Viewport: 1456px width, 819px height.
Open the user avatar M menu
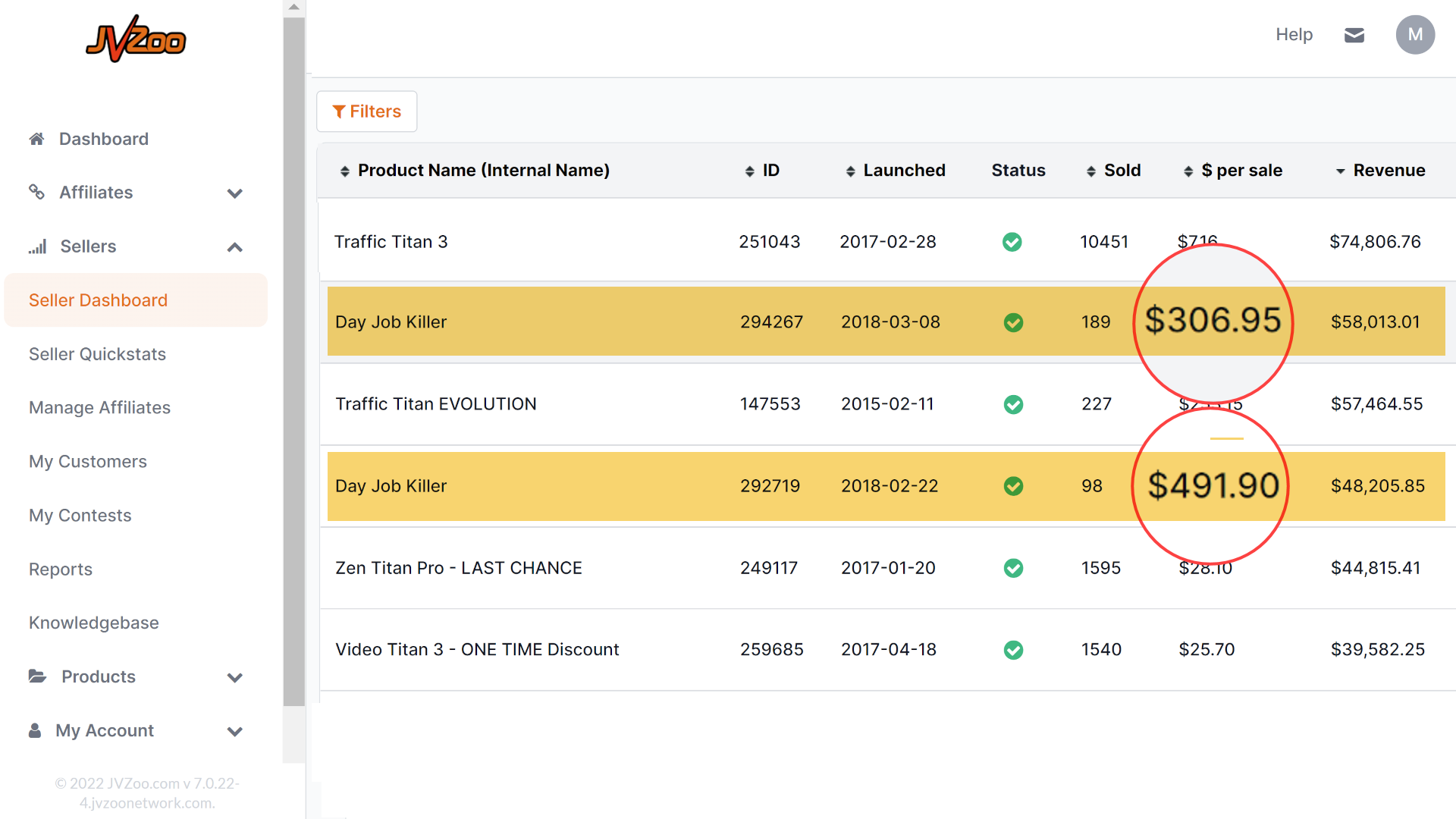click(x=1415, y=35)
